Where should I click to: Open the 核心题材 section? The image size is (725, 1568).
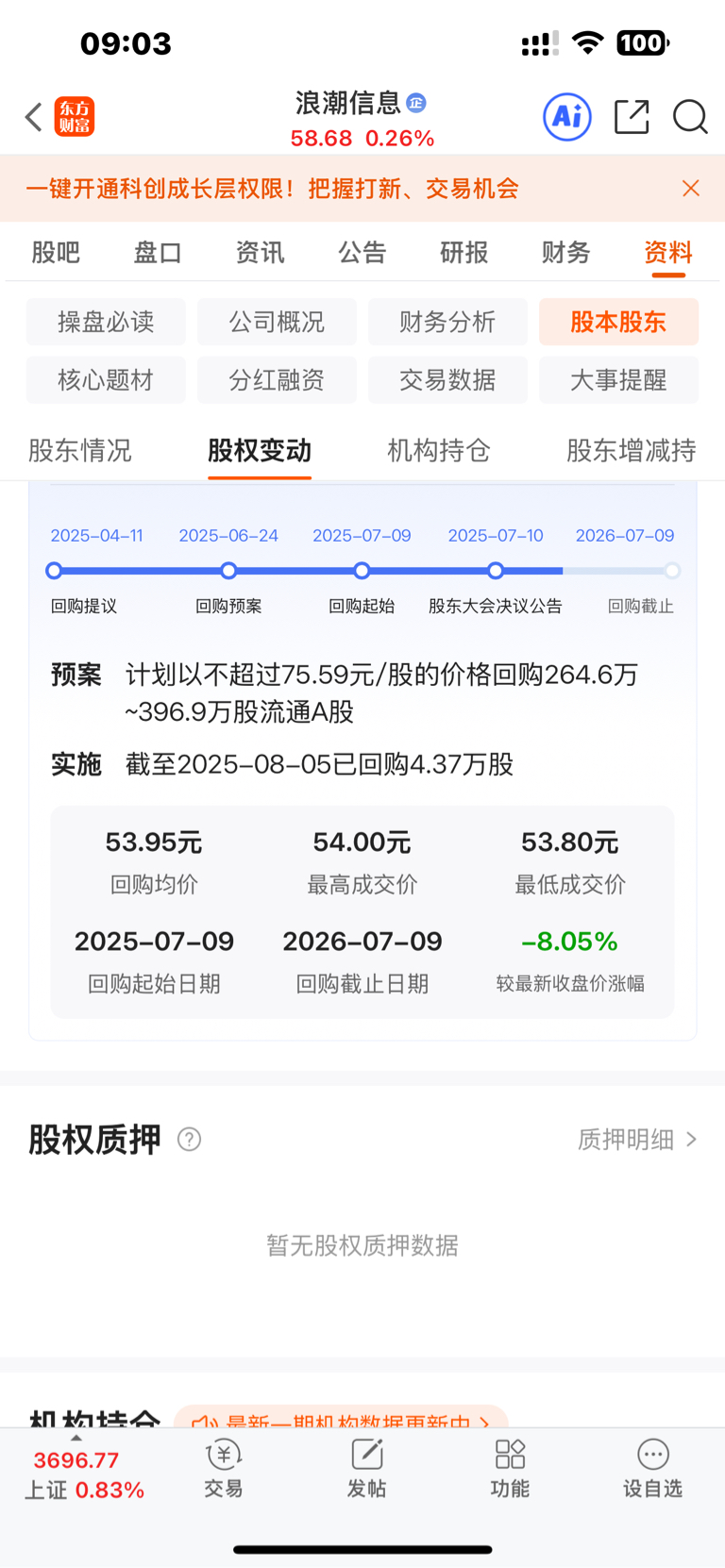pyautogui.click(x=106, y=380)
